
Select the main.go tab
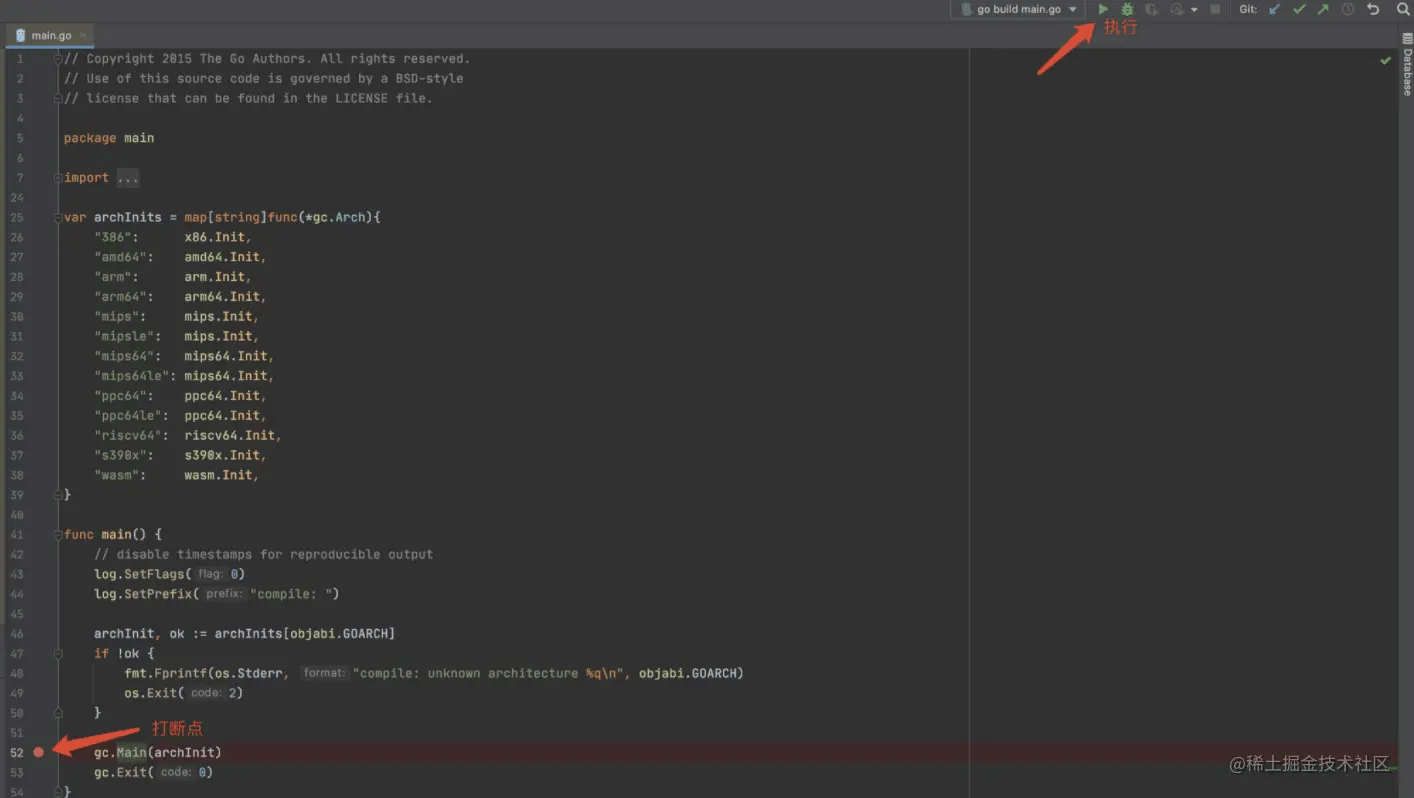50,35
